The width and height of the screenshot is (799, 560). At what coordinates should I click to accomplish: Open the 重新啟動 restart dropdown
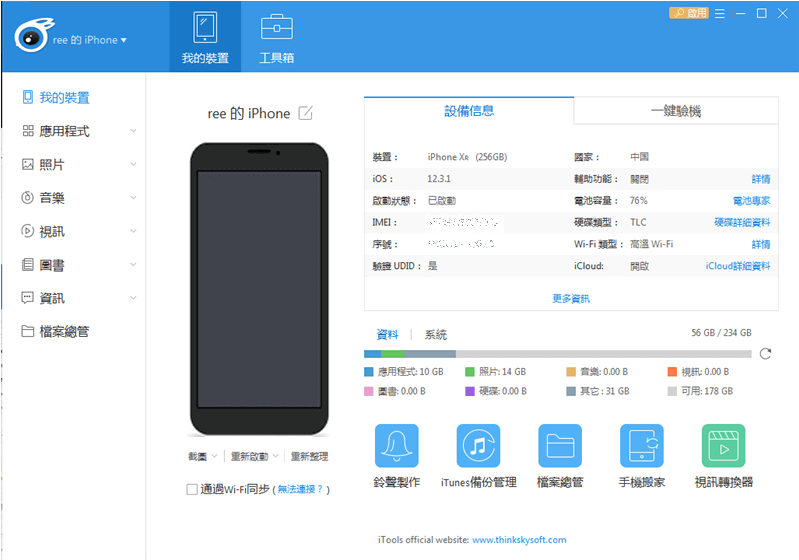point(254,456)
